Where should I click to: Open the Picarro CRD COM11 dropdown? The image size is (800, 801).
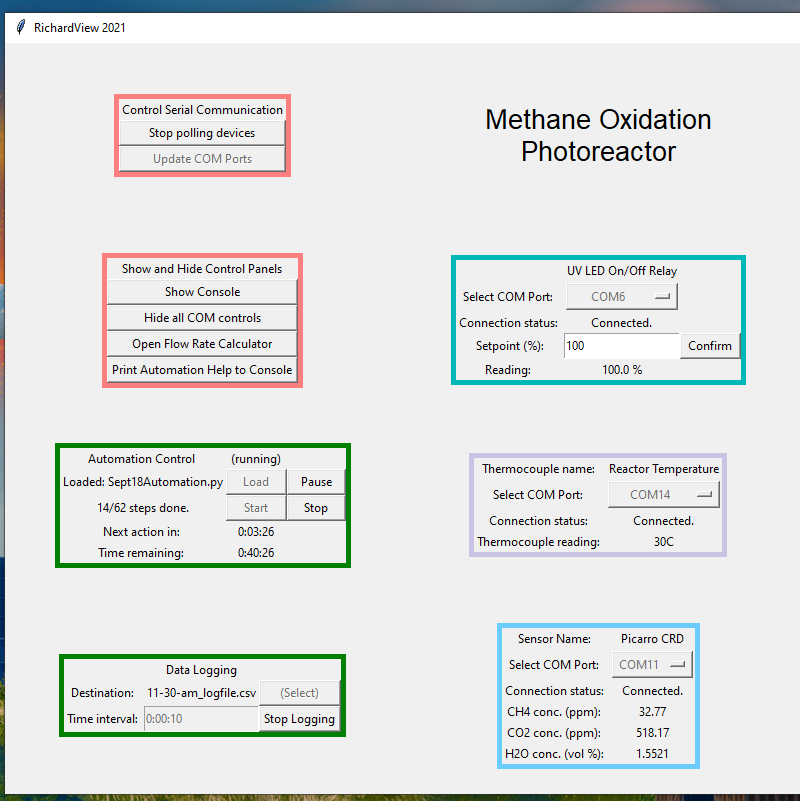coord(652,665)
